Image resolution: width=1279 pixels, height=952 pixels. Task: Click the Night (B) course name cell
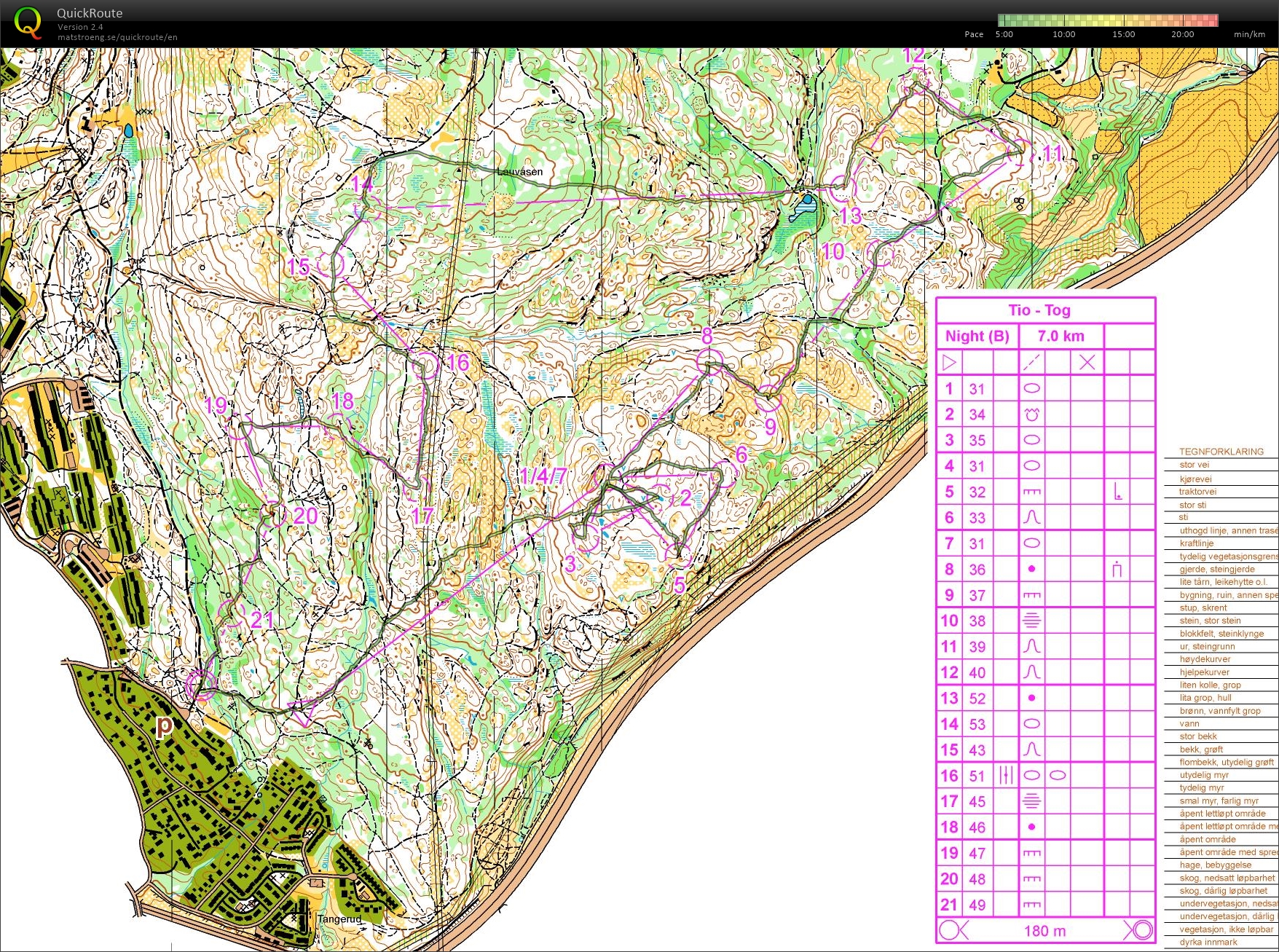click(977, 336)
